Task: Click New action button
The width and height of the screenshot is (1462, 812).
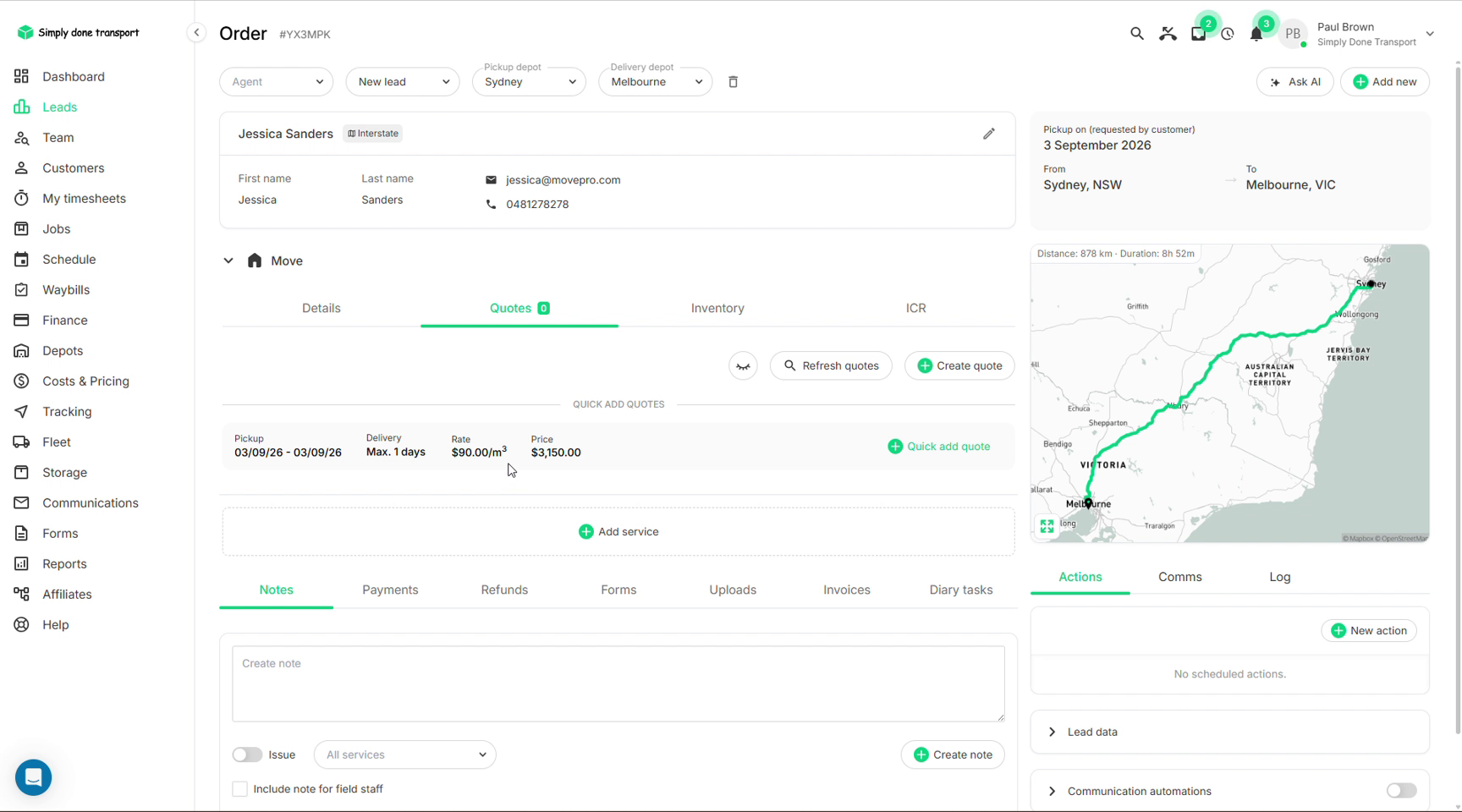Action: point(1369,631)
